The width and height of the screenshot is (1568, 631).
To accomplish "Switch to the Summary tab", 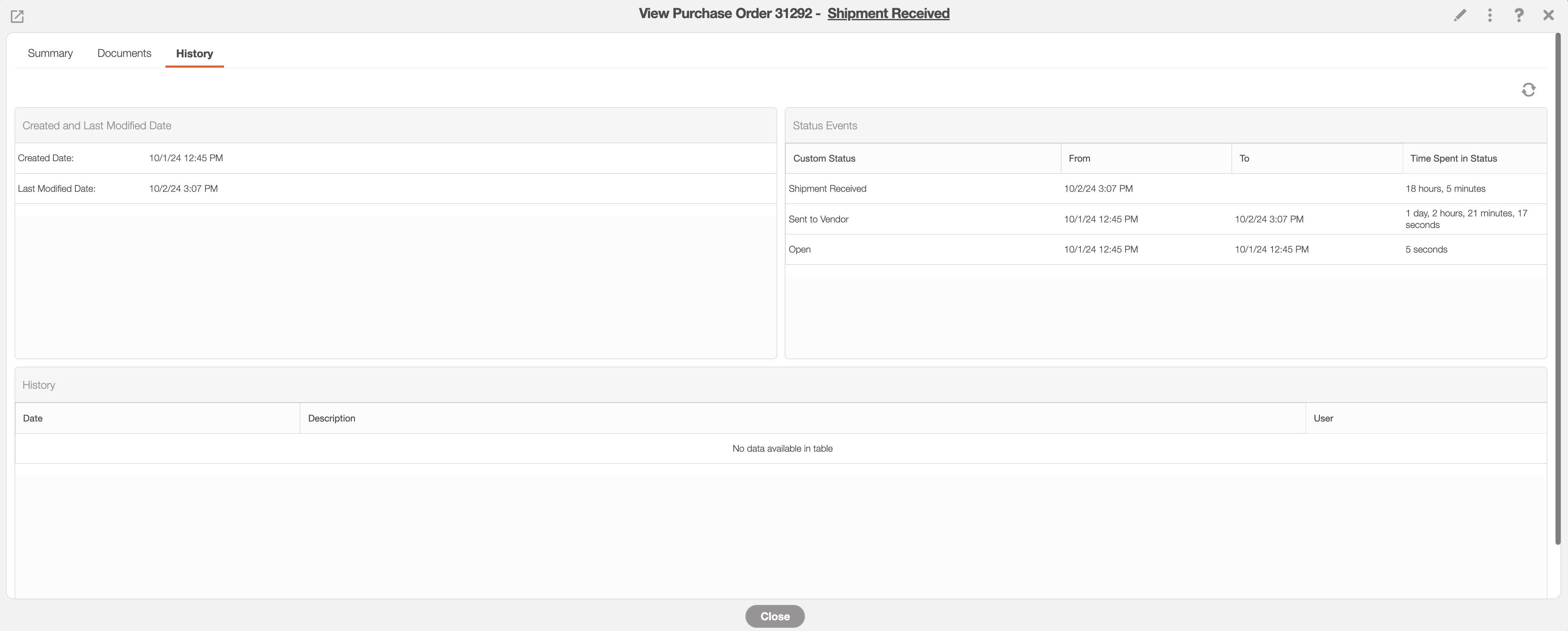I will 50,53.
